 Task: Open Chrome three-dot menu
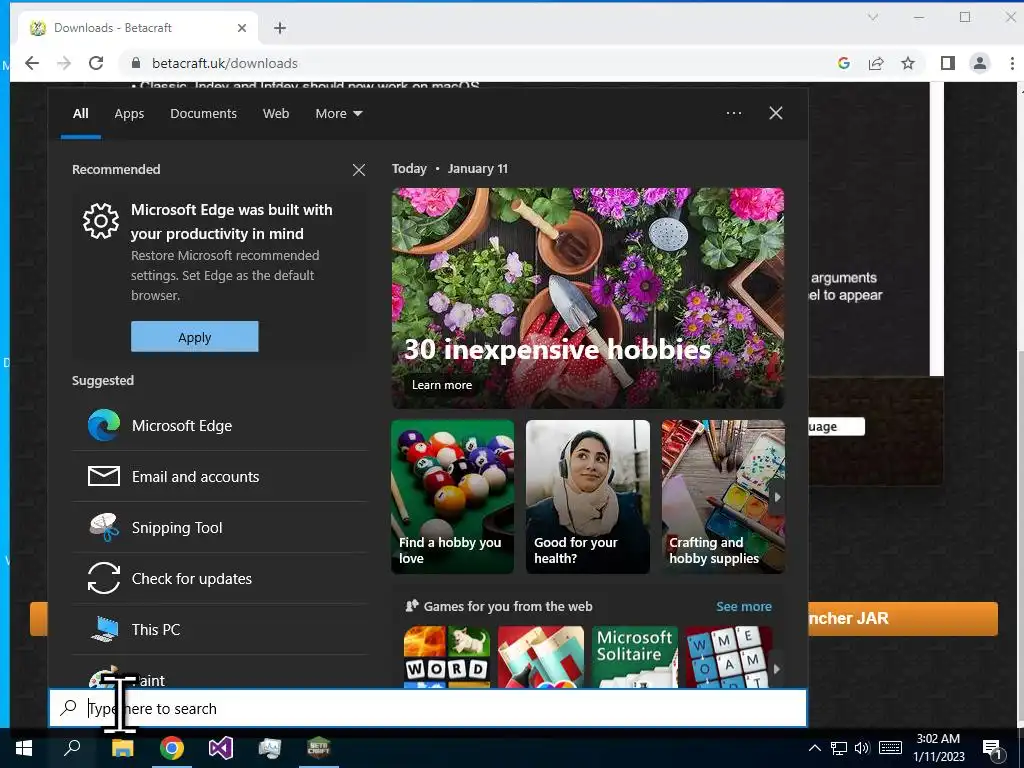(x=1012, y=63)
